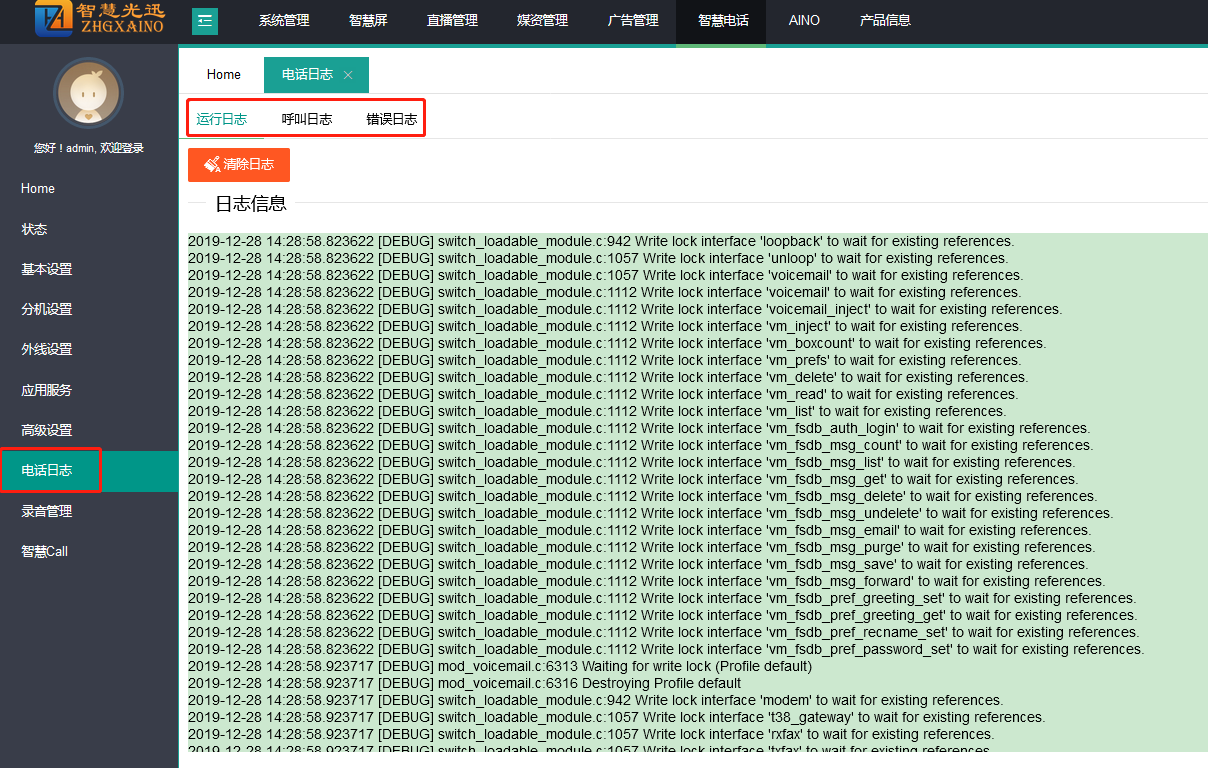Open the Home tab
This screenshot has width=1208, height=768.
point(224,75)
